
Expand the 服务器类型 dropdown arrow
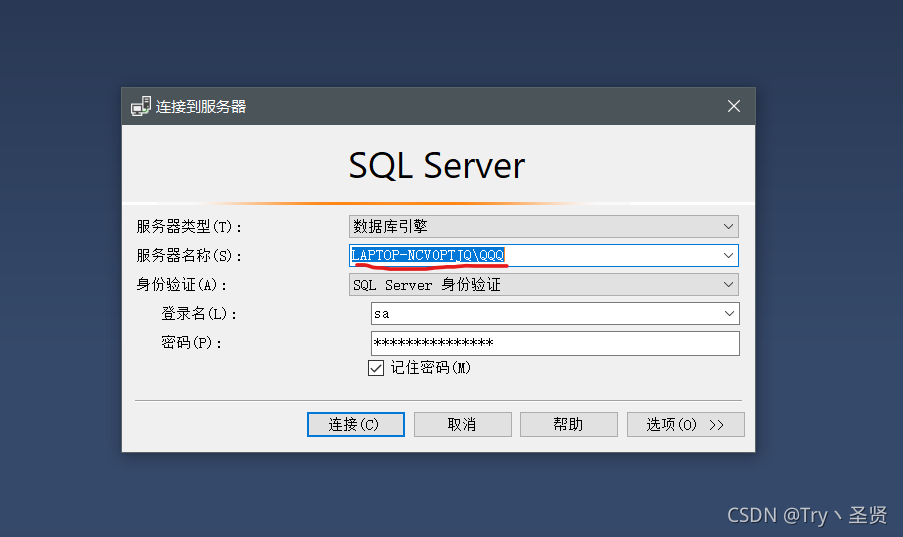729,226
